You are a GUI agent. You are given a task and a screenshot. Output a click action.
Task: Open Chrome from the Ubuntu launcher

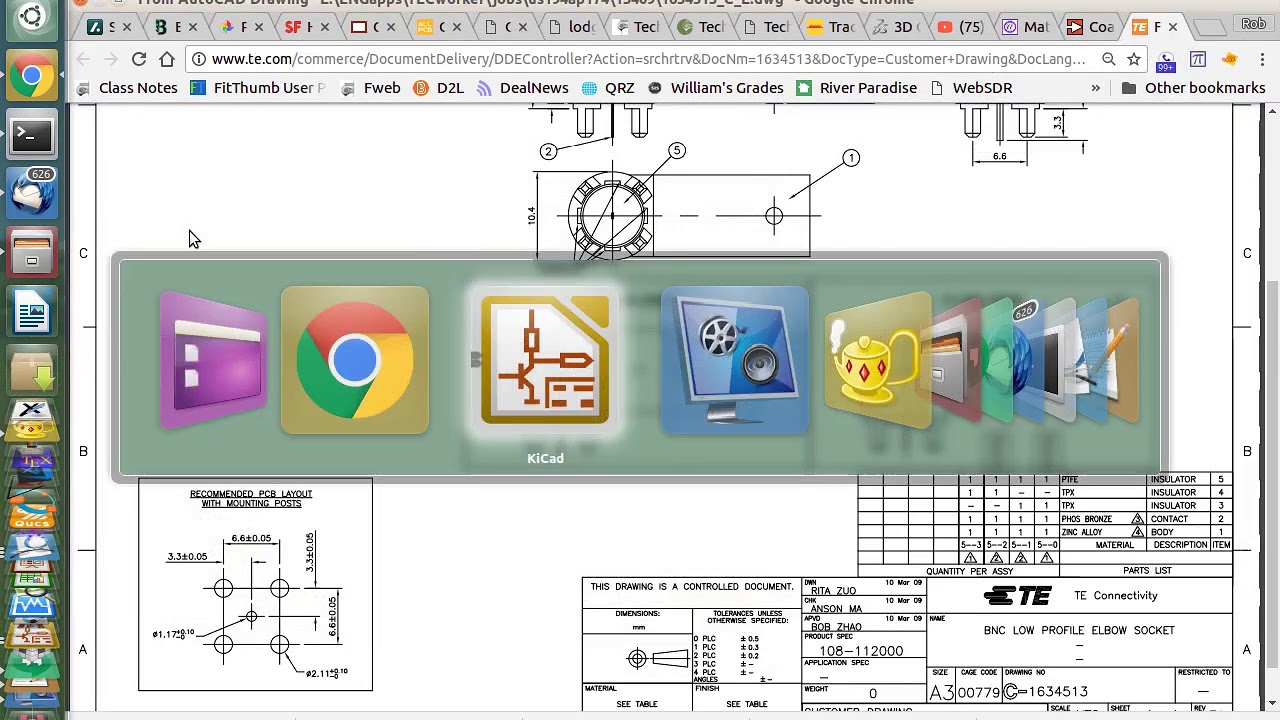coord(32,77)
